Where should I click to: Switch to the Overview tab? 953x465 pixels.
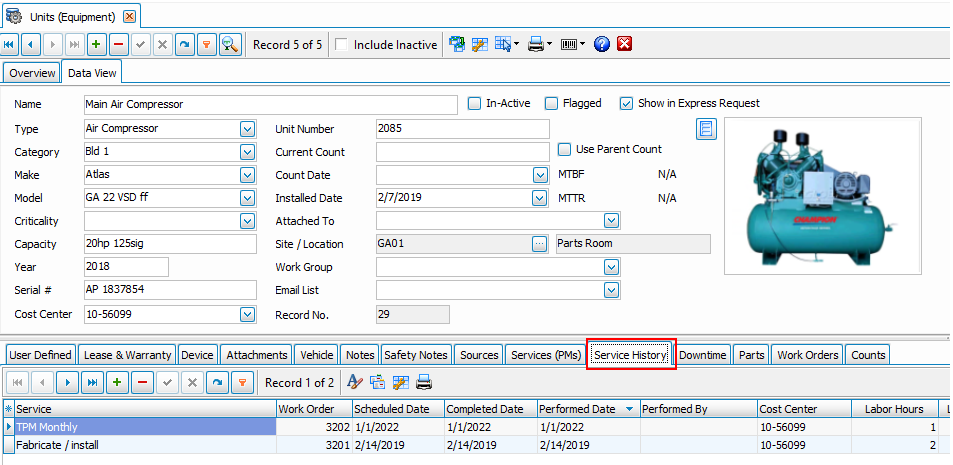click(32, 73)
